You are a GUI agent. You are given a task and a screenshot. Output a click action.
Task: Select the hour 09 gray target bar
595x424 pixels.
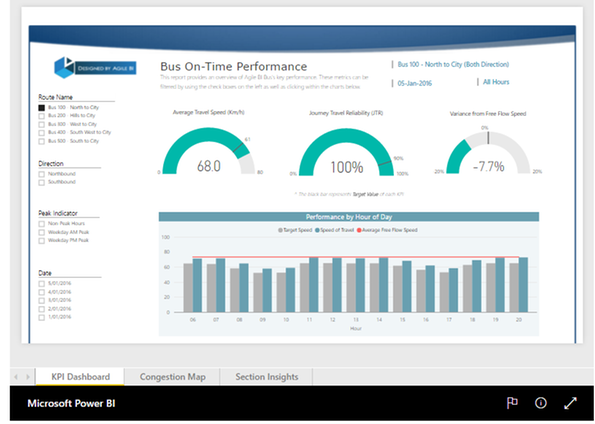coord(258,292)
